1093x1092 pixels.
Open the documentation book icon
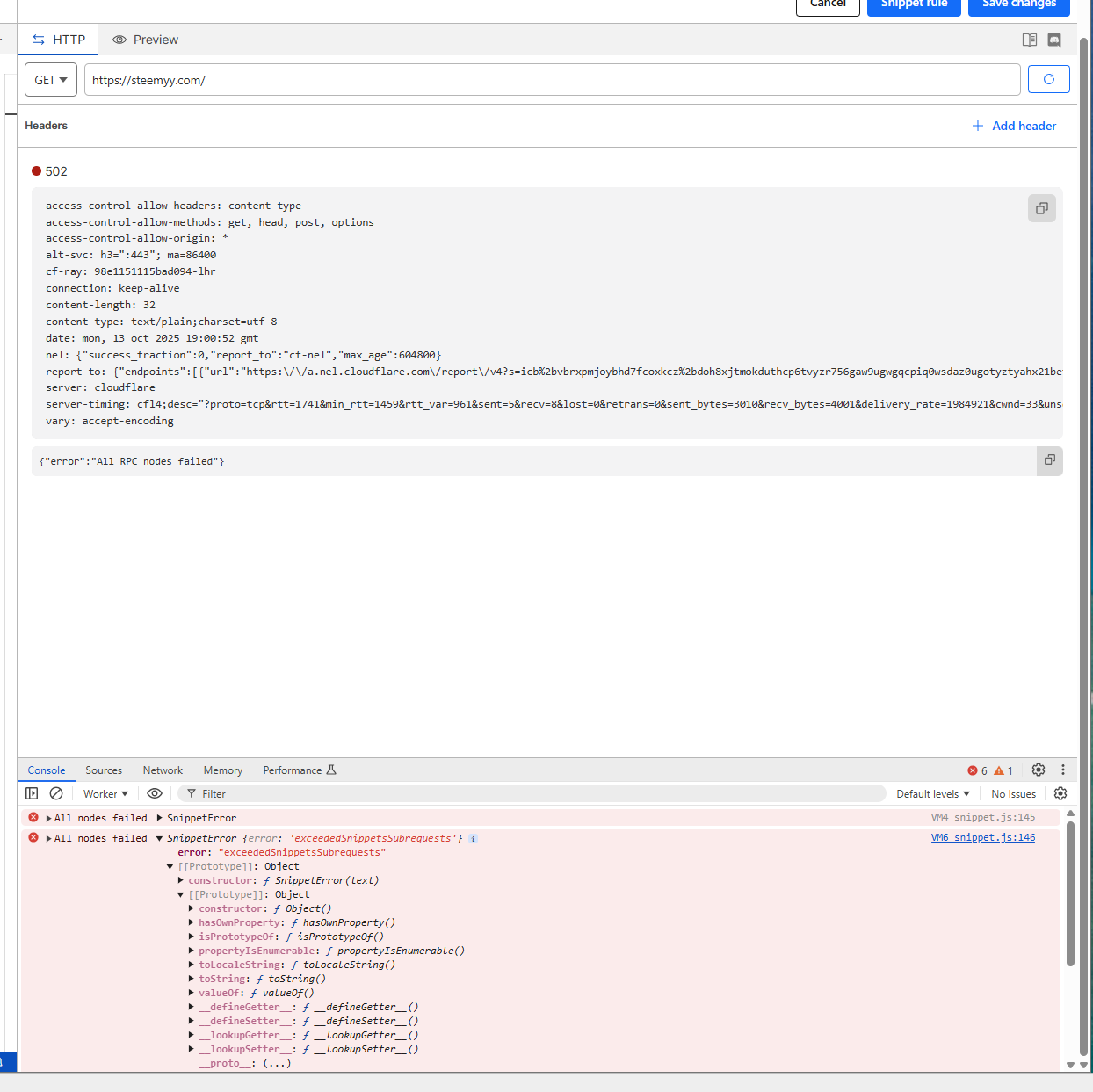click(1030, 40)
